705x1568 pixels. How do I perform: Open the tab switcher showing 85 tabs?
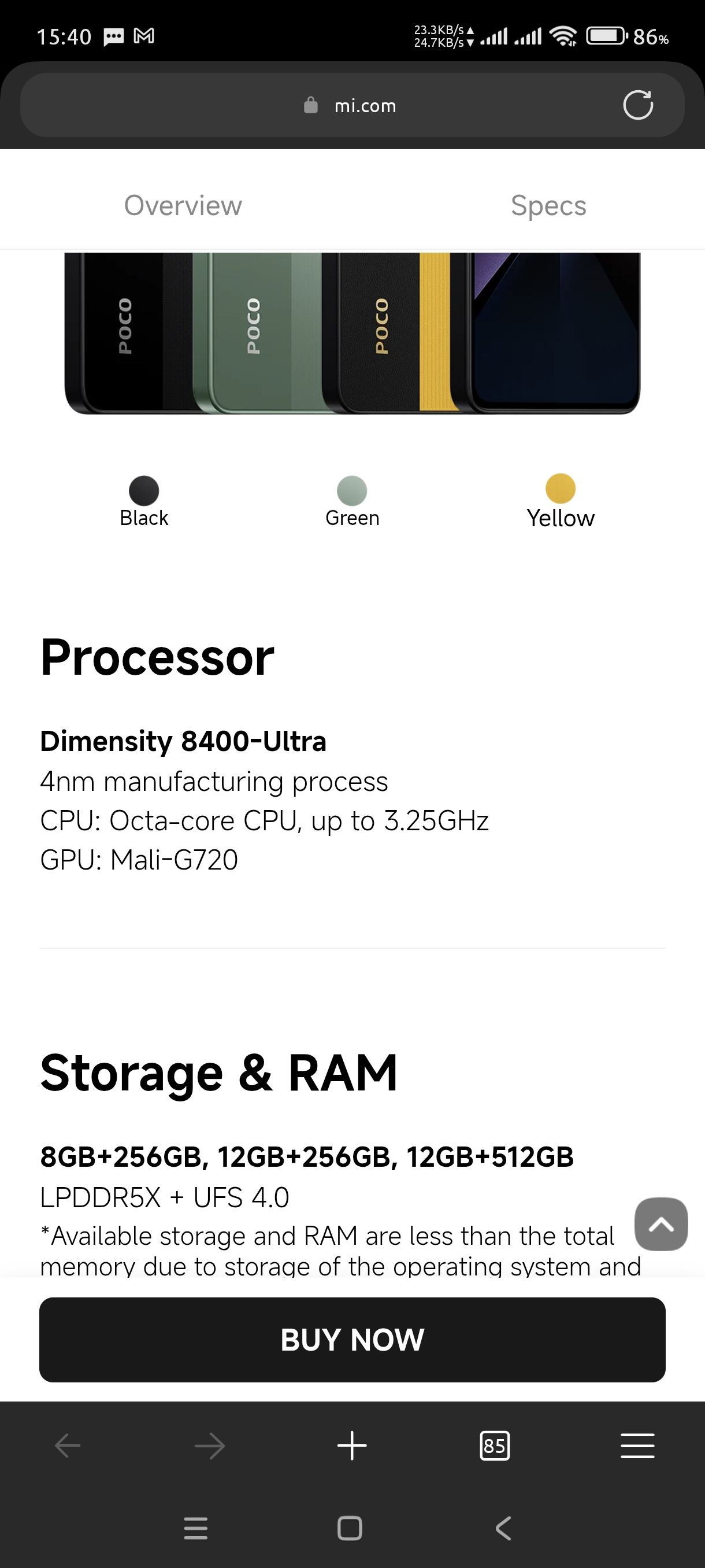[x=495, y=1445]
